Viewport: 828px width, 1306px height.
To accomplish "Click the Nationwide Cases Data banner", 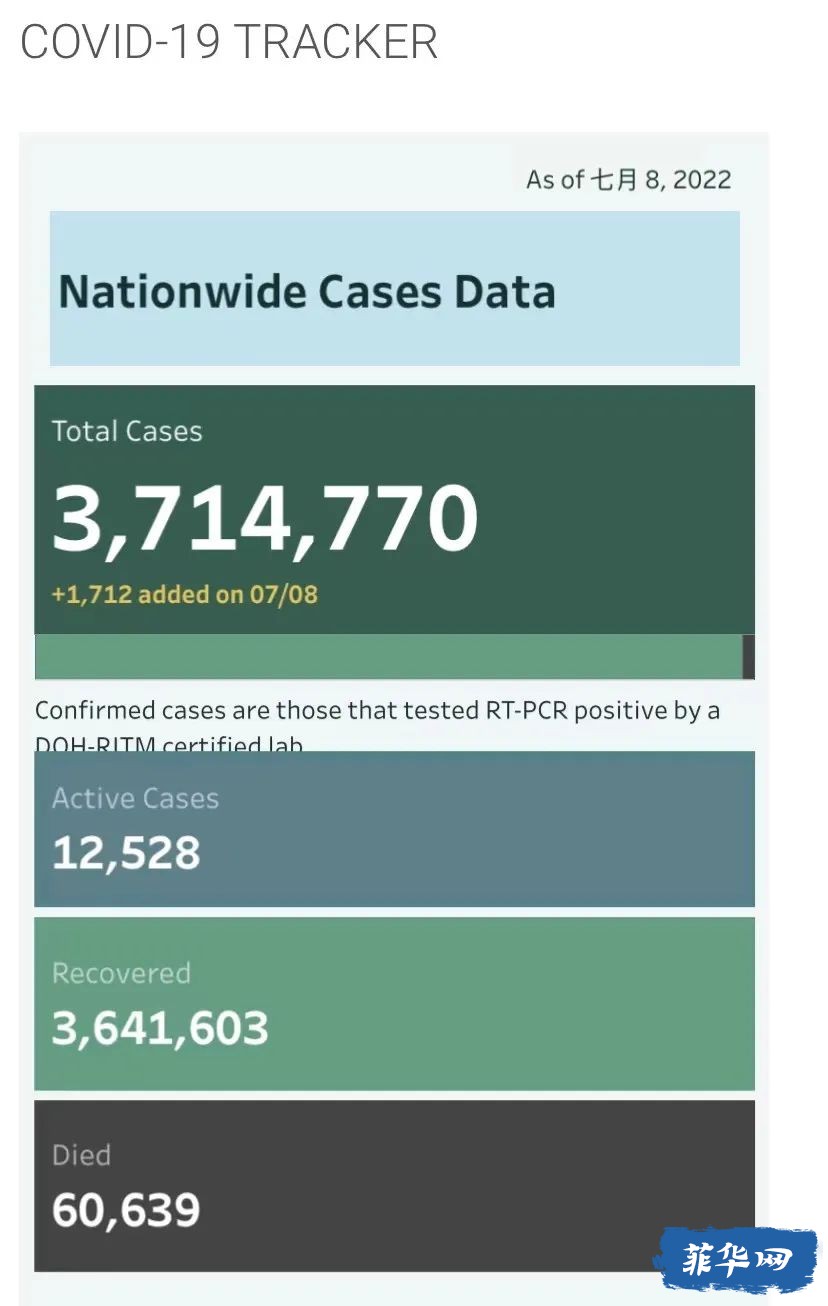I will (395, 288).
